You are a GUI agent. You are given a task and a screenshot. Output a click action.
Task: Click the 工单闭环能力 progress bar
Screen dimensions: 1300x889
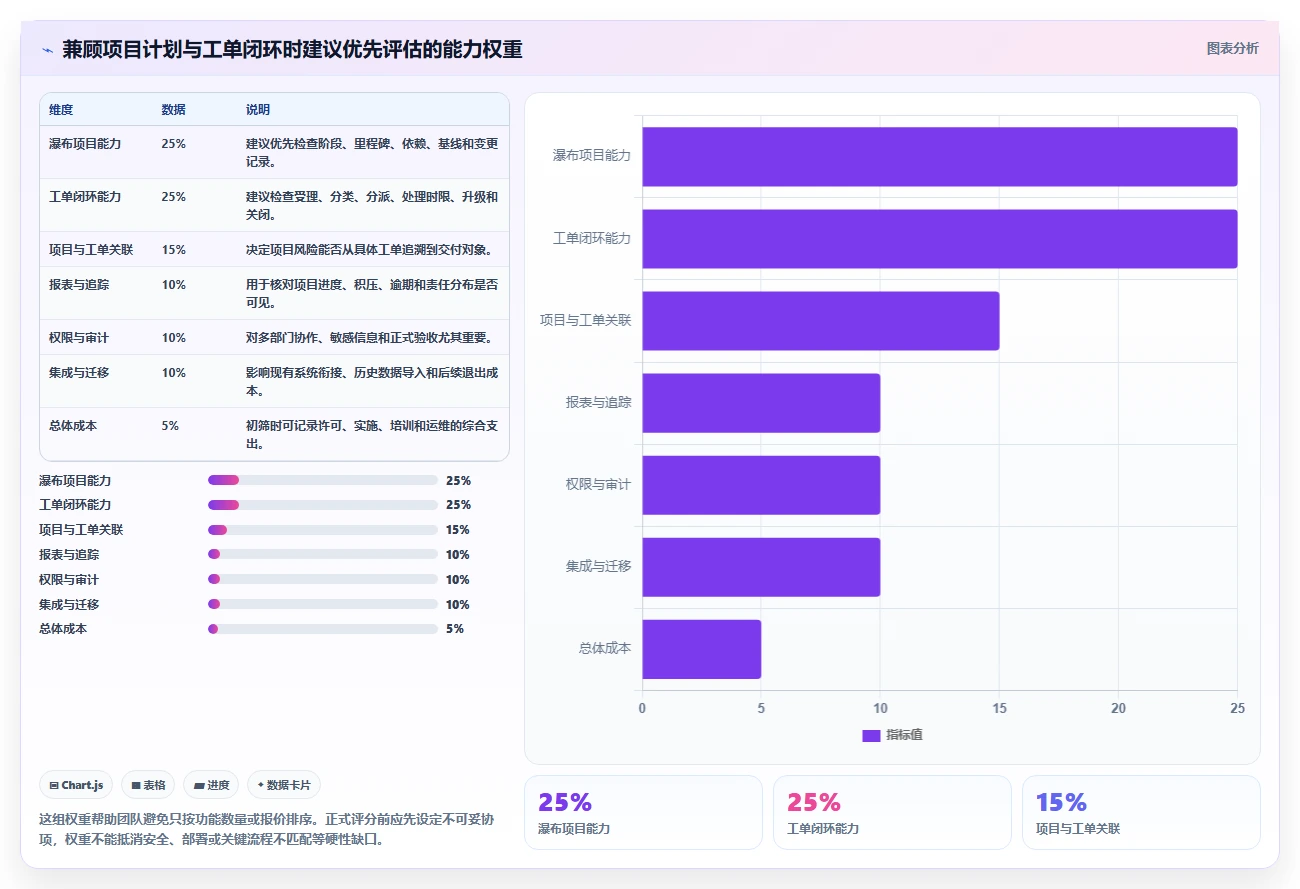[x=322, y=505]
